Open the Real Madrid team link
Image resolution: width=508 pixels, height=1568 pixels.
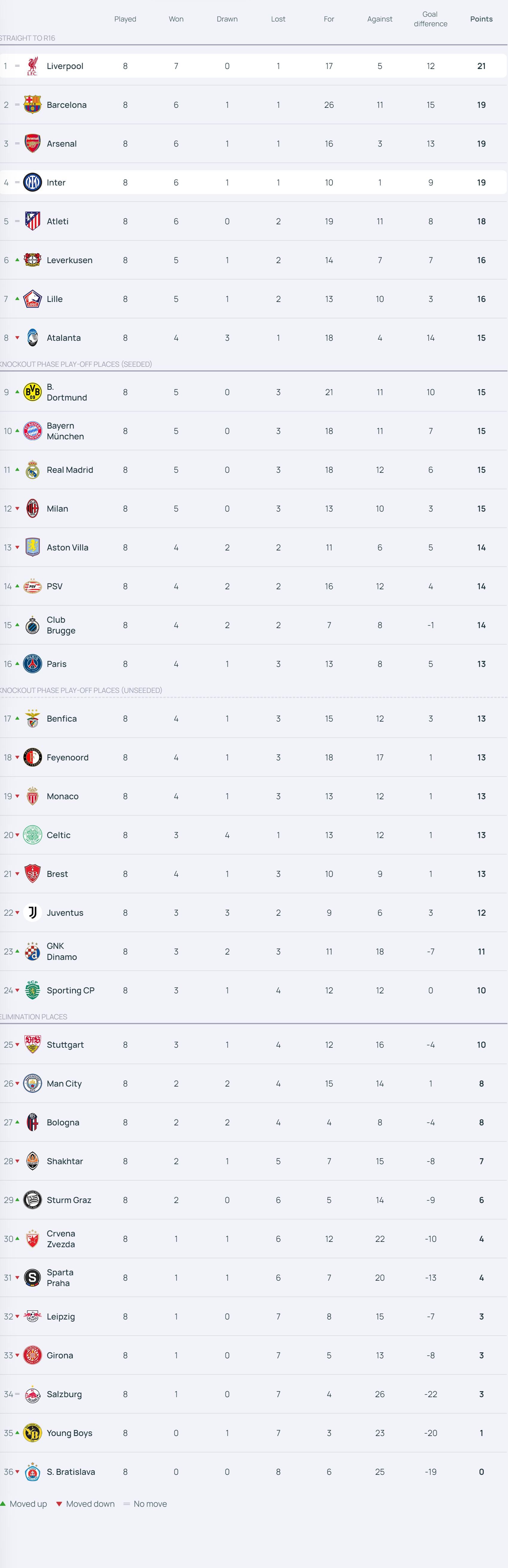[x=70, y=470]
